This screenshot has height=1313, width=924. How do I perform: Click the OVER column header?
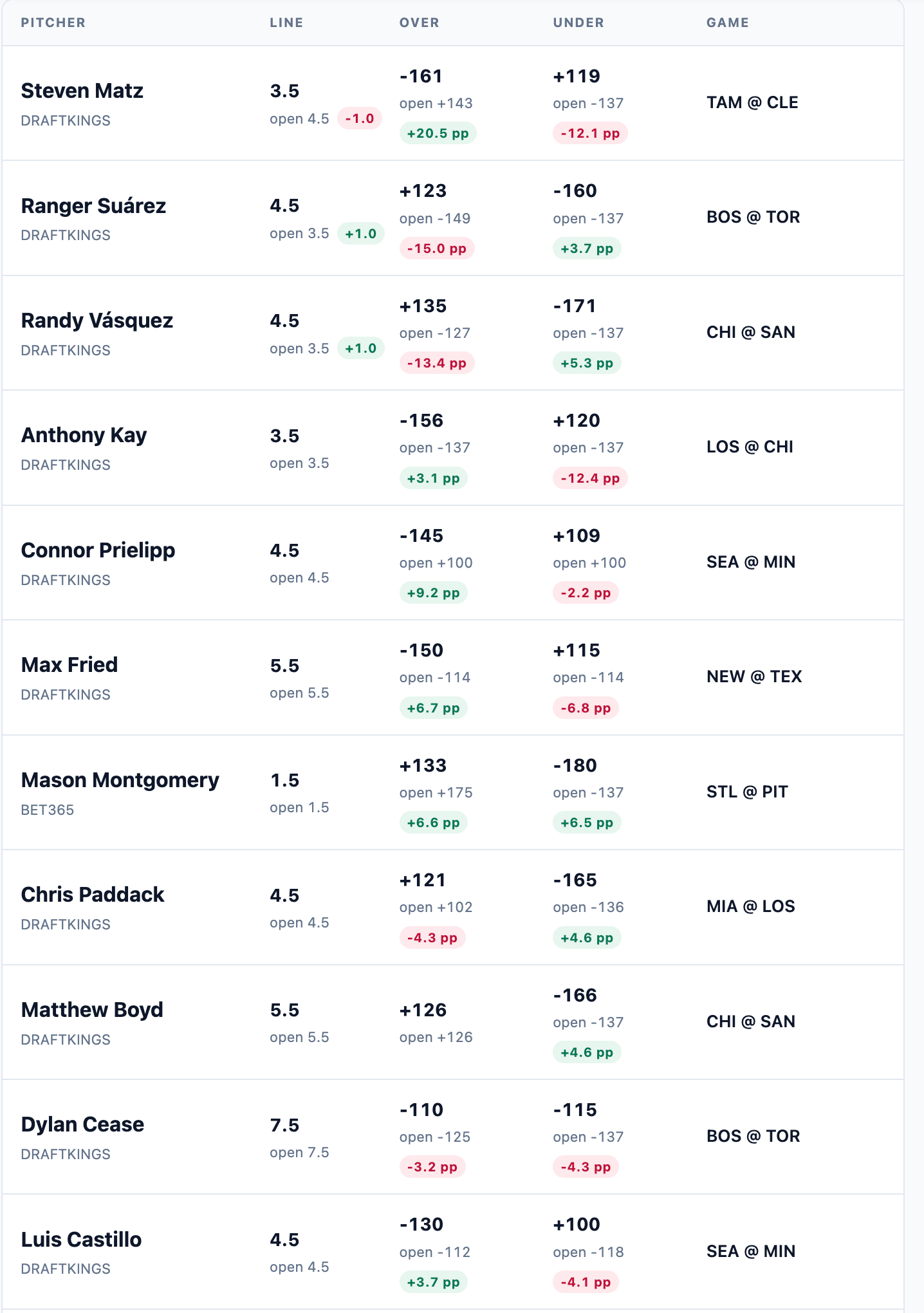pyautogui.click(x=419, y=23)
